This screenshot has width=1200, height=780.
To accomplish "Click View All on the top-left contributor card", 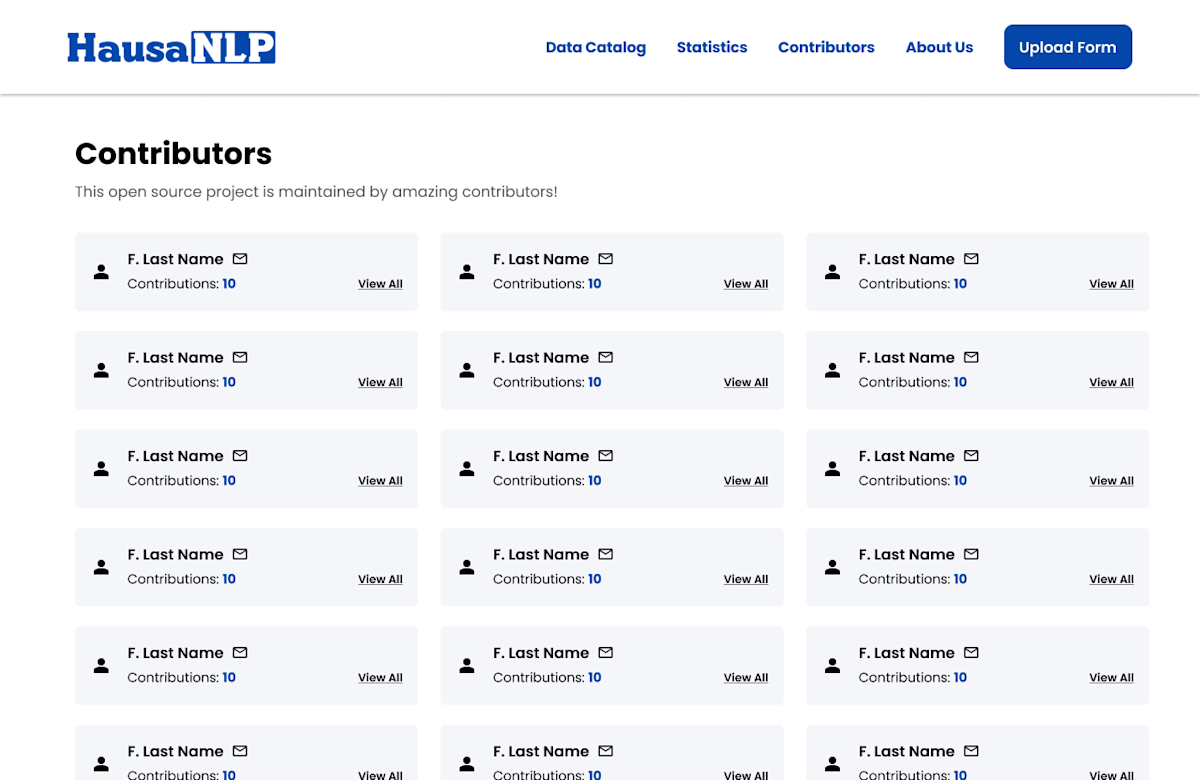I will (380, 283).
